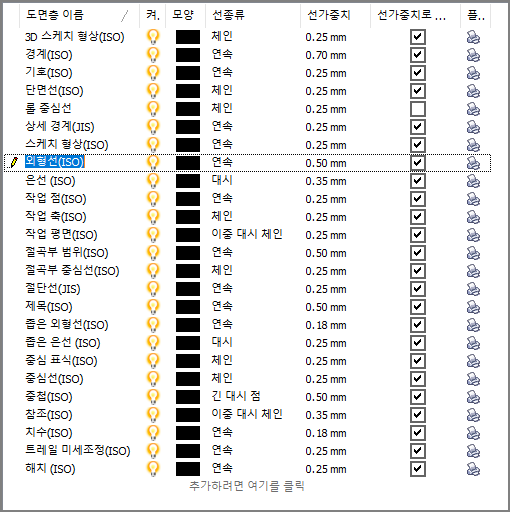The image size is (510, 512).
Task: Click printer icon for 3D 스케치 형상(ISO)
Action: (473, 37)
